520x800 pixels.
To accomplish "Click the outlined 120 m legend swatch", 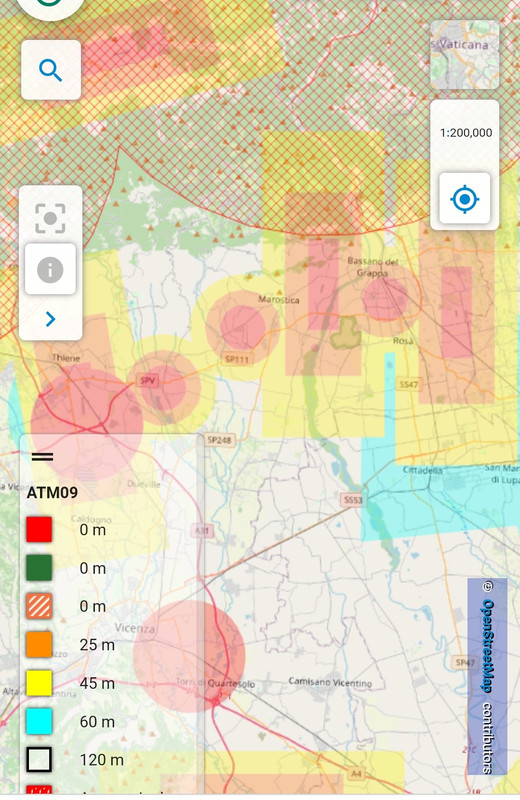I will click(x=39, y=759).
